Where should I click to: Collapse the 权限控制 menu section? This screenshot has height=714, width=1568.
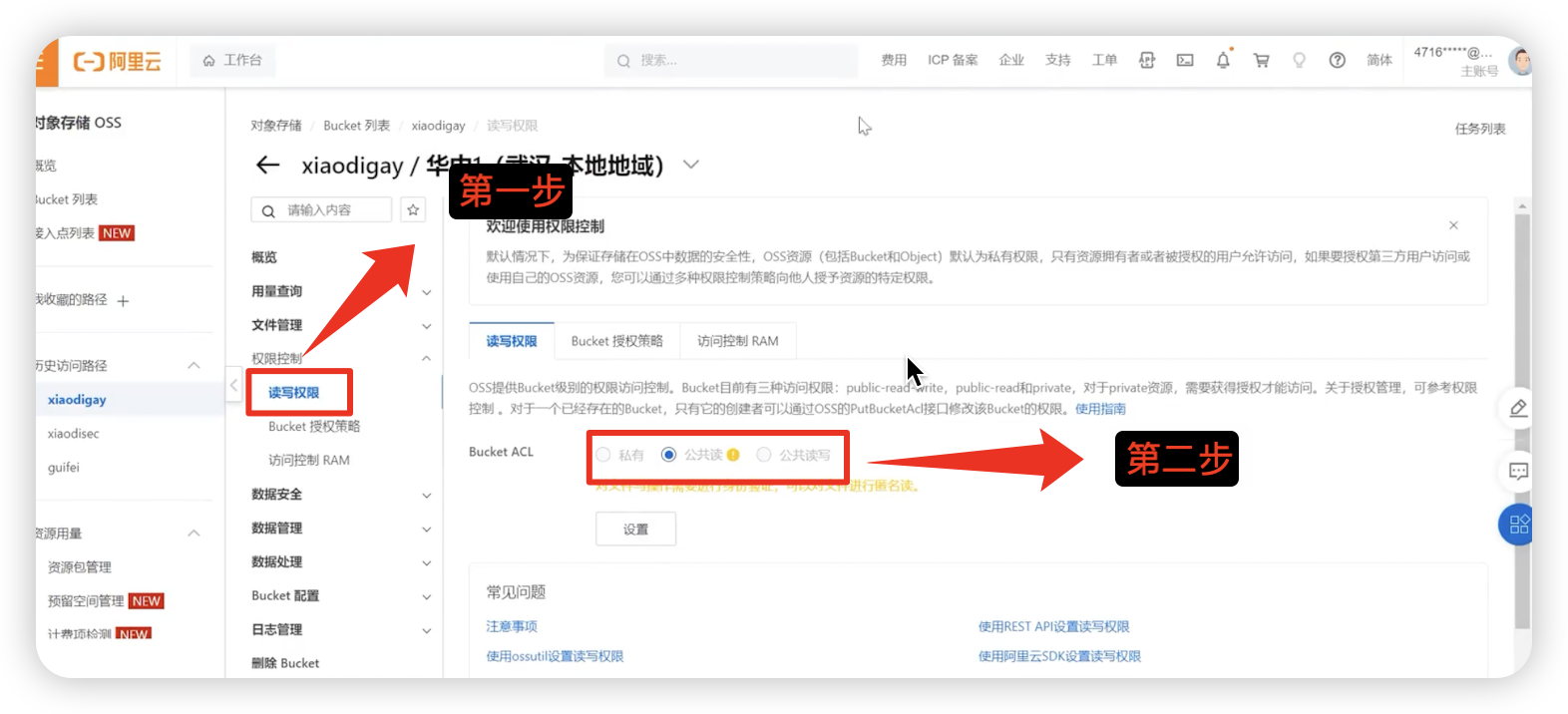[426, 359]
